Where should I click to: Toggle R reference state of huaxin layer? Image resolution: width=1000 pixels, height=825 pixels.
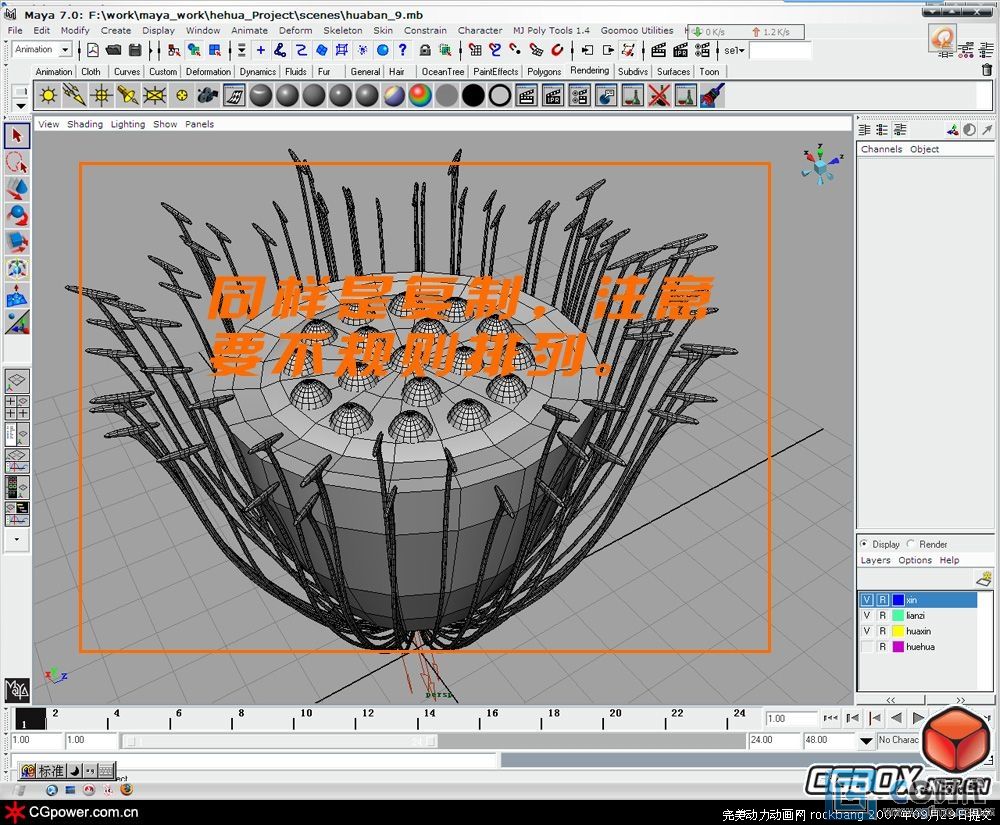[883, 631]
